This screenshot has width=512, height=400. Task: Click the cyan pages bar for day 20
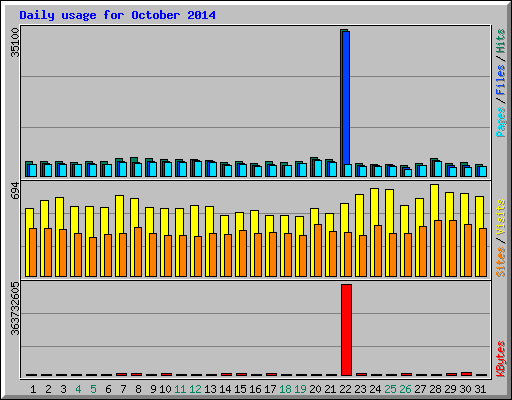(318, 168)
